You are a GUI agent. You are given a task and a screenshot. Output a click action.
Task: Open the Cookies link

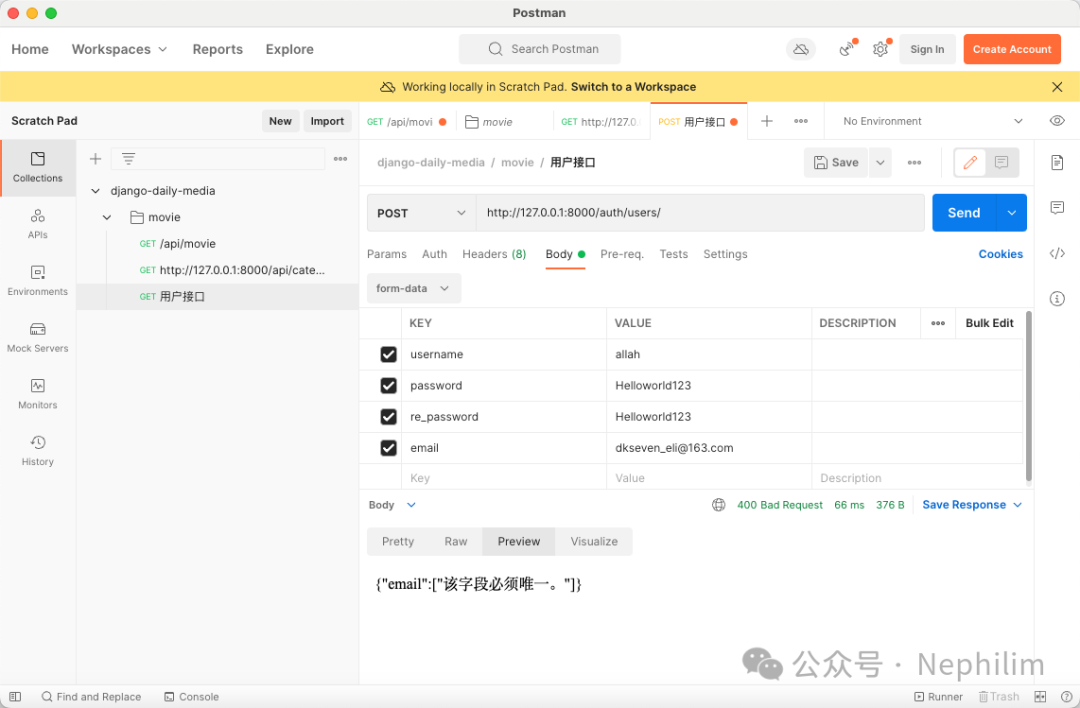(x=1000, y=254)
